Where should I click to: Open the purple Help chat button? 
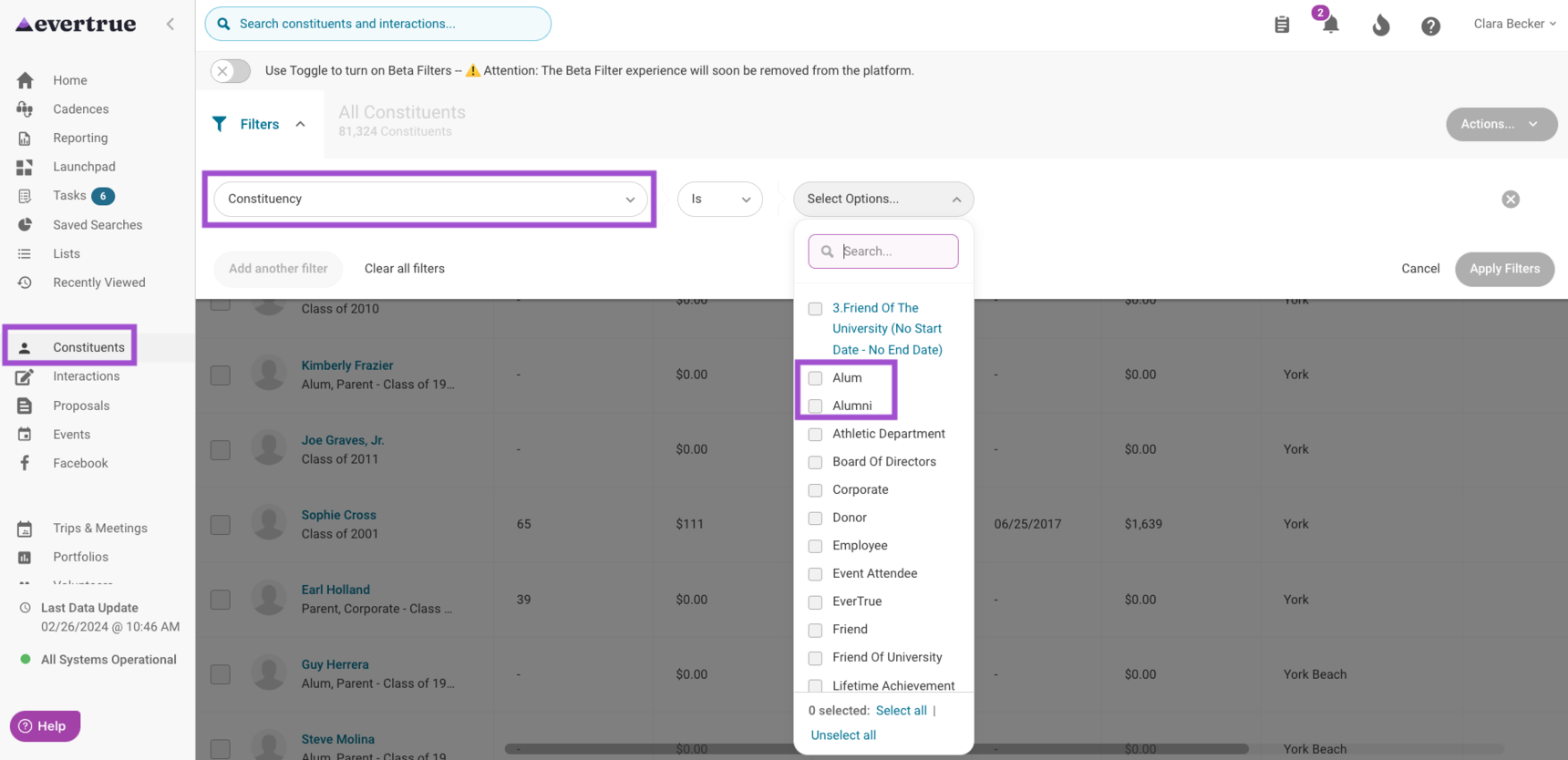pos(46,725)
